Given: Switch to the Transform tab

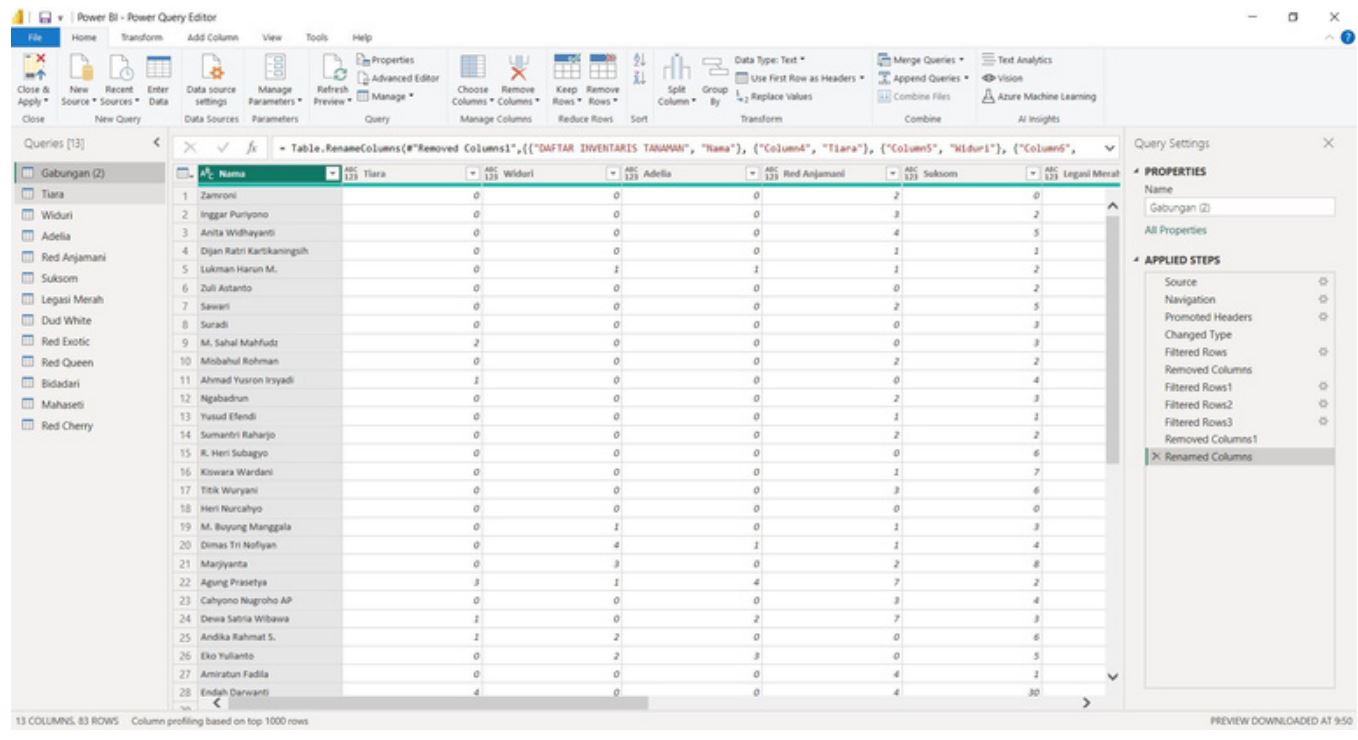Looking at the screenshot, I should click(140, 37).
